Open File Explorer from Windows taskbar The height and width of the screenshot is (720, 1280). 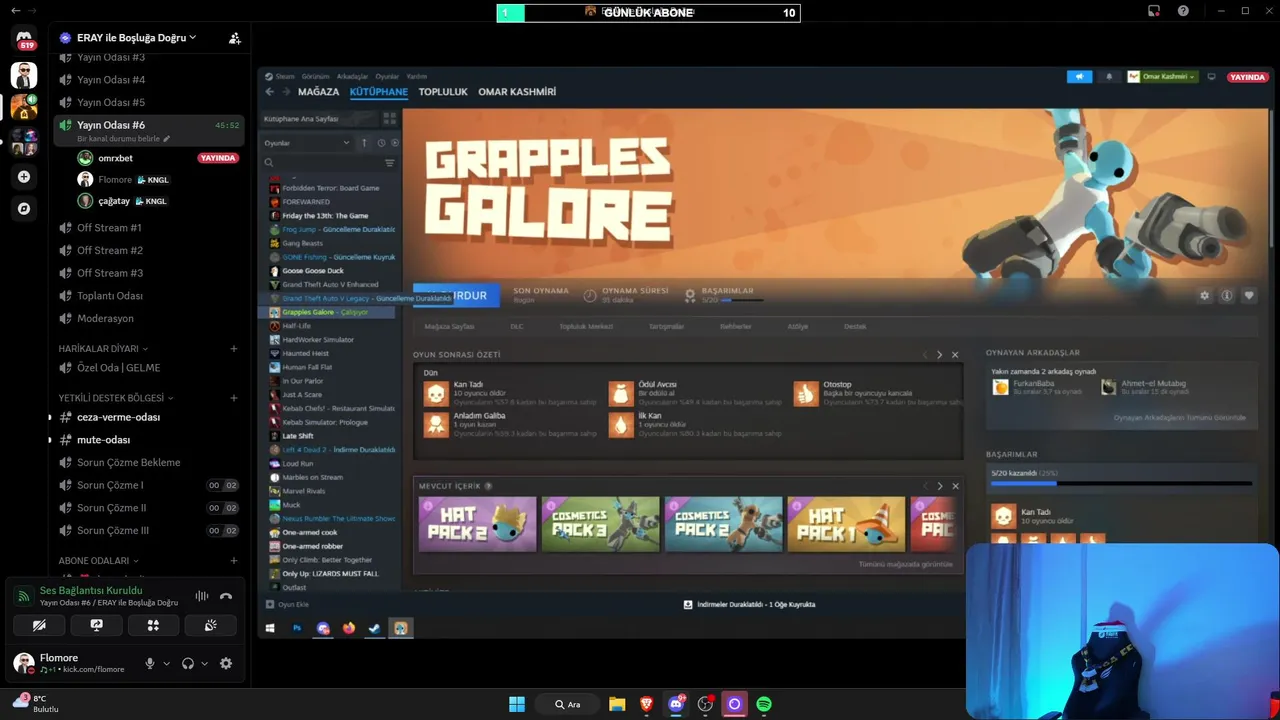[617, 704]
